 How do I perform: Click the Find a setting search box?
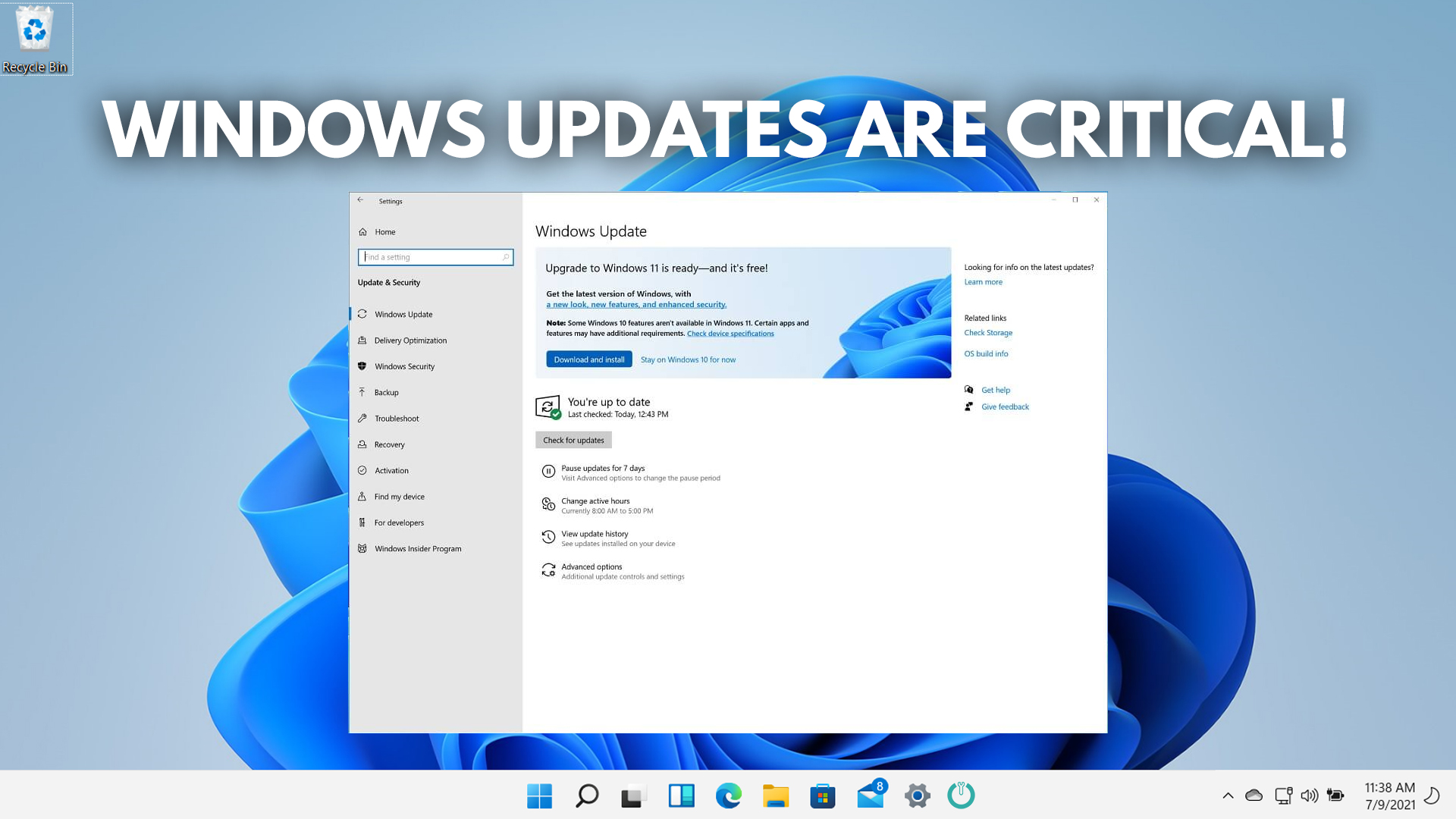[435, 257]
